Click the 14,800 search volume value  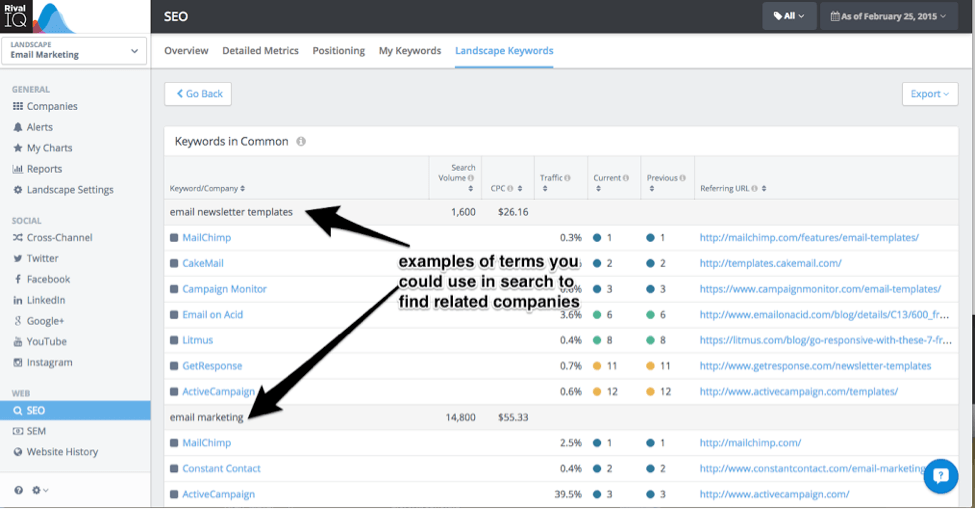(460, 417)
